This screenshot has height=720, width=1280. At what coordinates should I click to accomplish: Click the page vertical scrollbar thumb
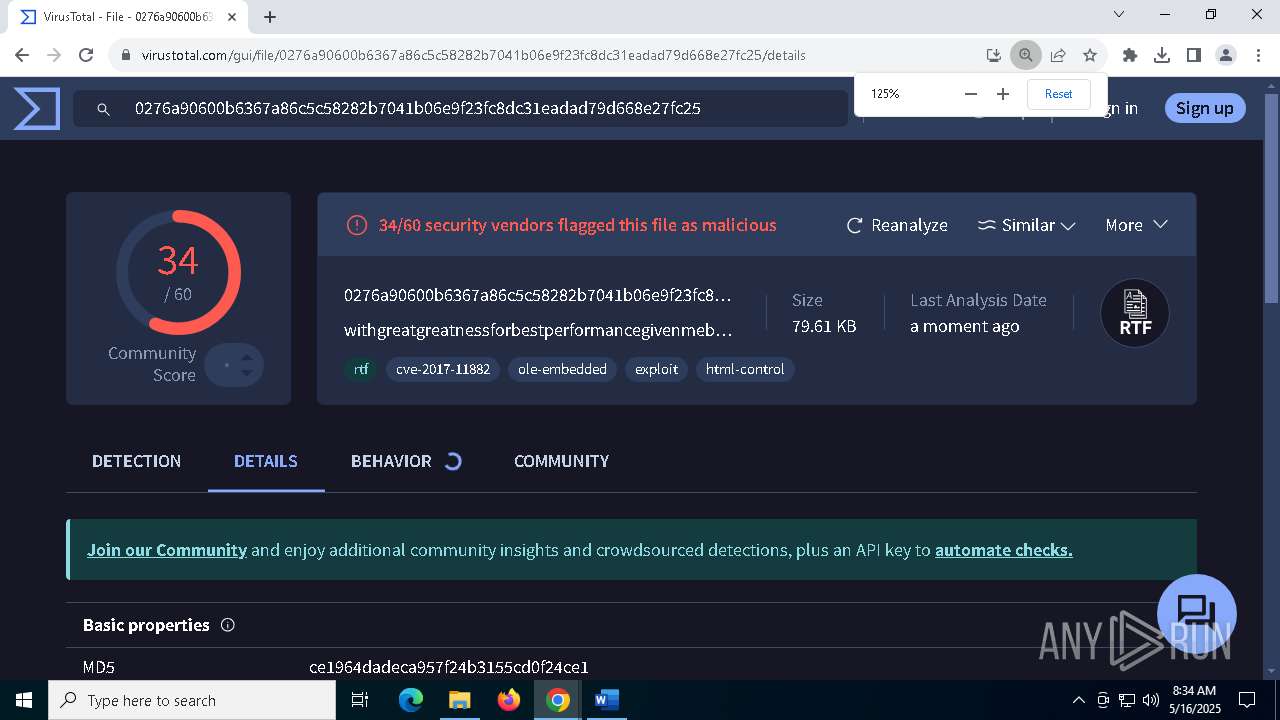pyautogui.click(x=1271, y=198)
